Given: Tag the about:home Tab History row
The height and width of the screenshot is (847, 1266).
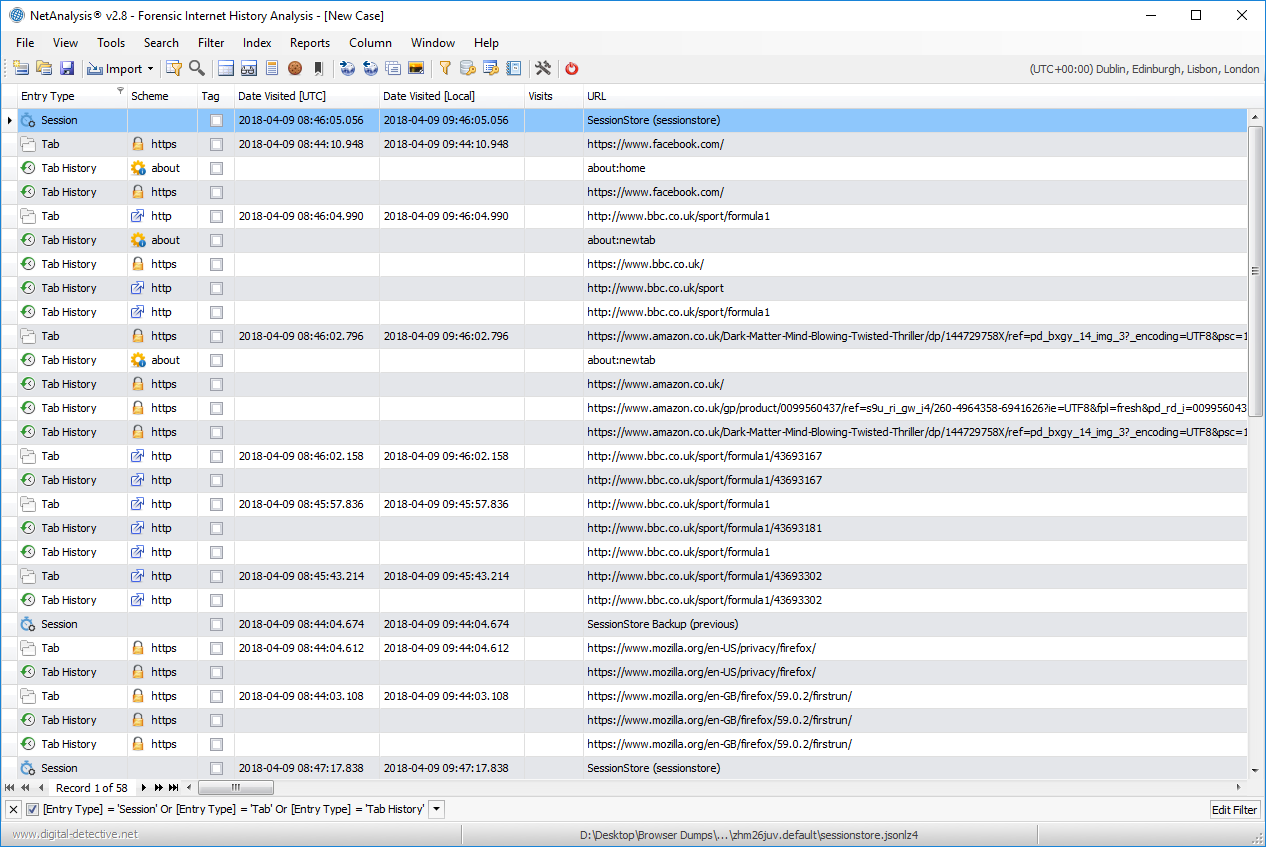Looking at the screenshot, I should [x=216, y=168].
